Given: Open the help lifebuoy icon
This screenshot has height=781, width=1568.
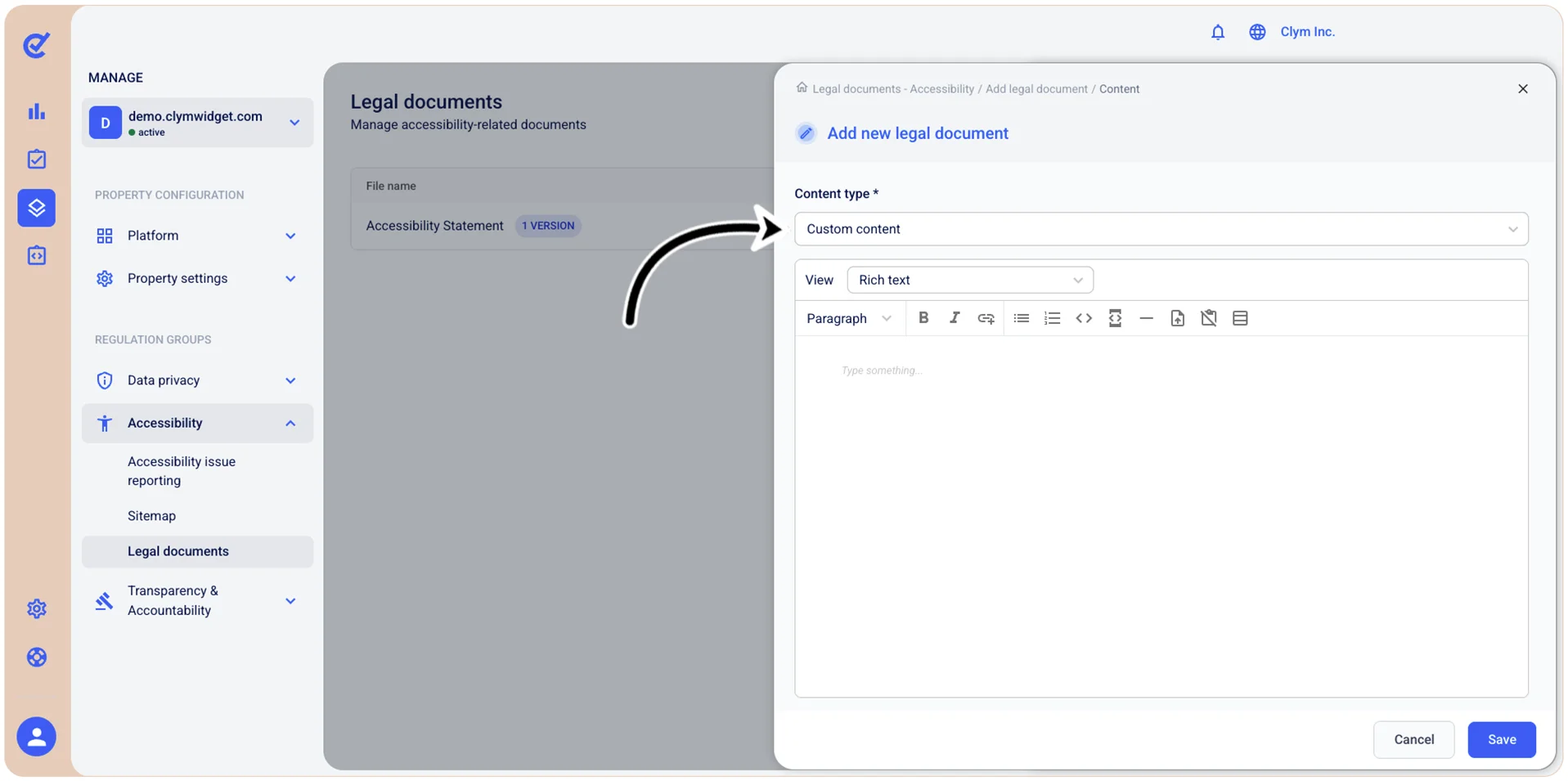Looking at the screenshot, I should point(37,658).
